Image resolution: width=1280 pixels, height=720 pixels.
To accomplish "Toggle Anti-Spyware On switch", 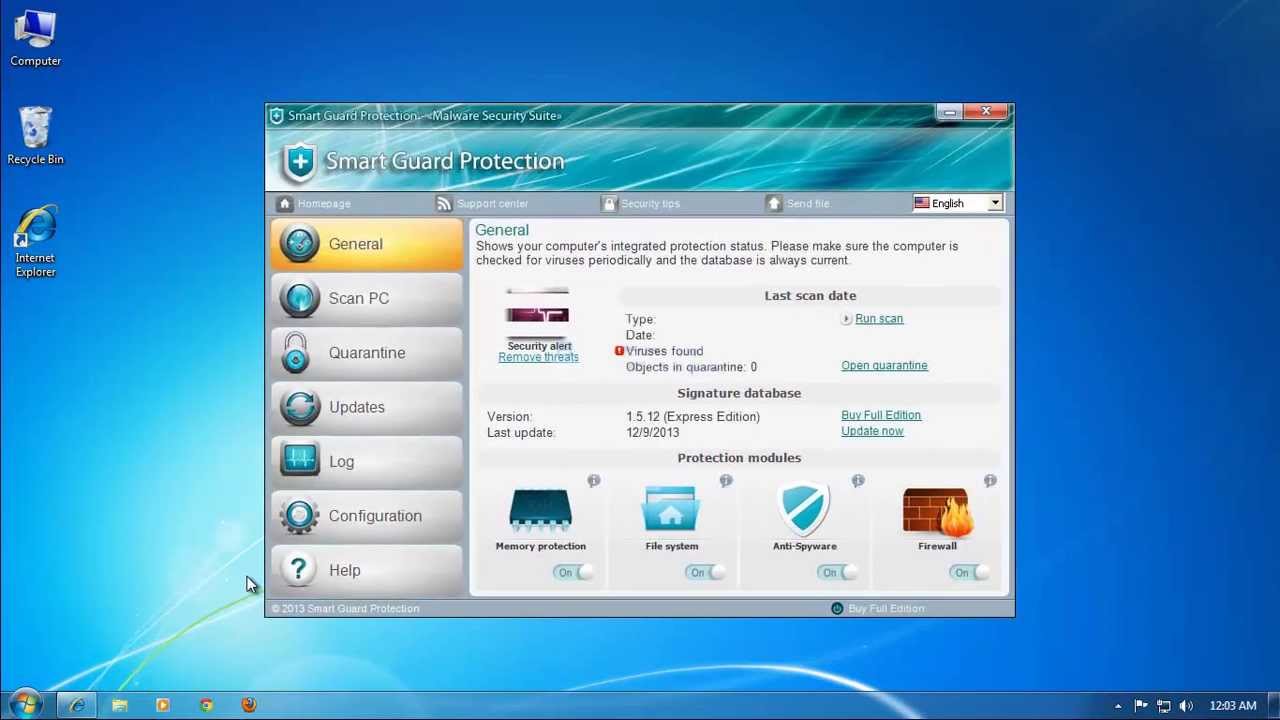I will pos(837,573).
